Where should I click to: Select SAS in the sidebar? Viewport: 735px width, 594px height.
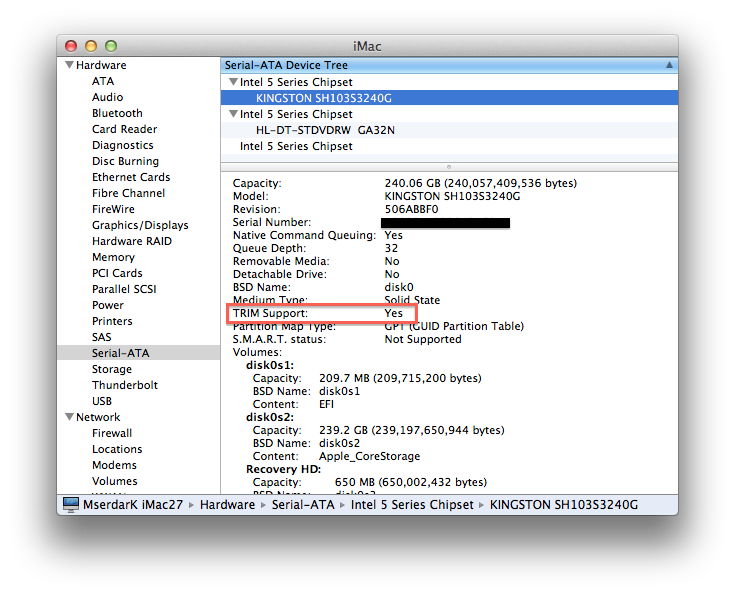pyautogui.click(x=102, y=337)
